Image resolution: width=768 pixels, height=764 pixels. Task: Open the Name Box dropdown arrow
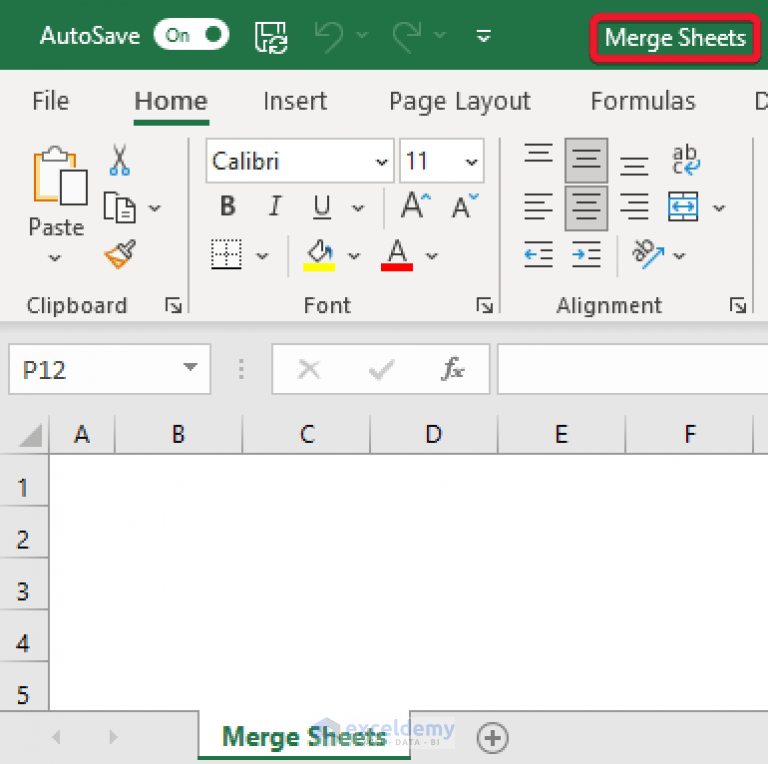[x=190, y=367]
